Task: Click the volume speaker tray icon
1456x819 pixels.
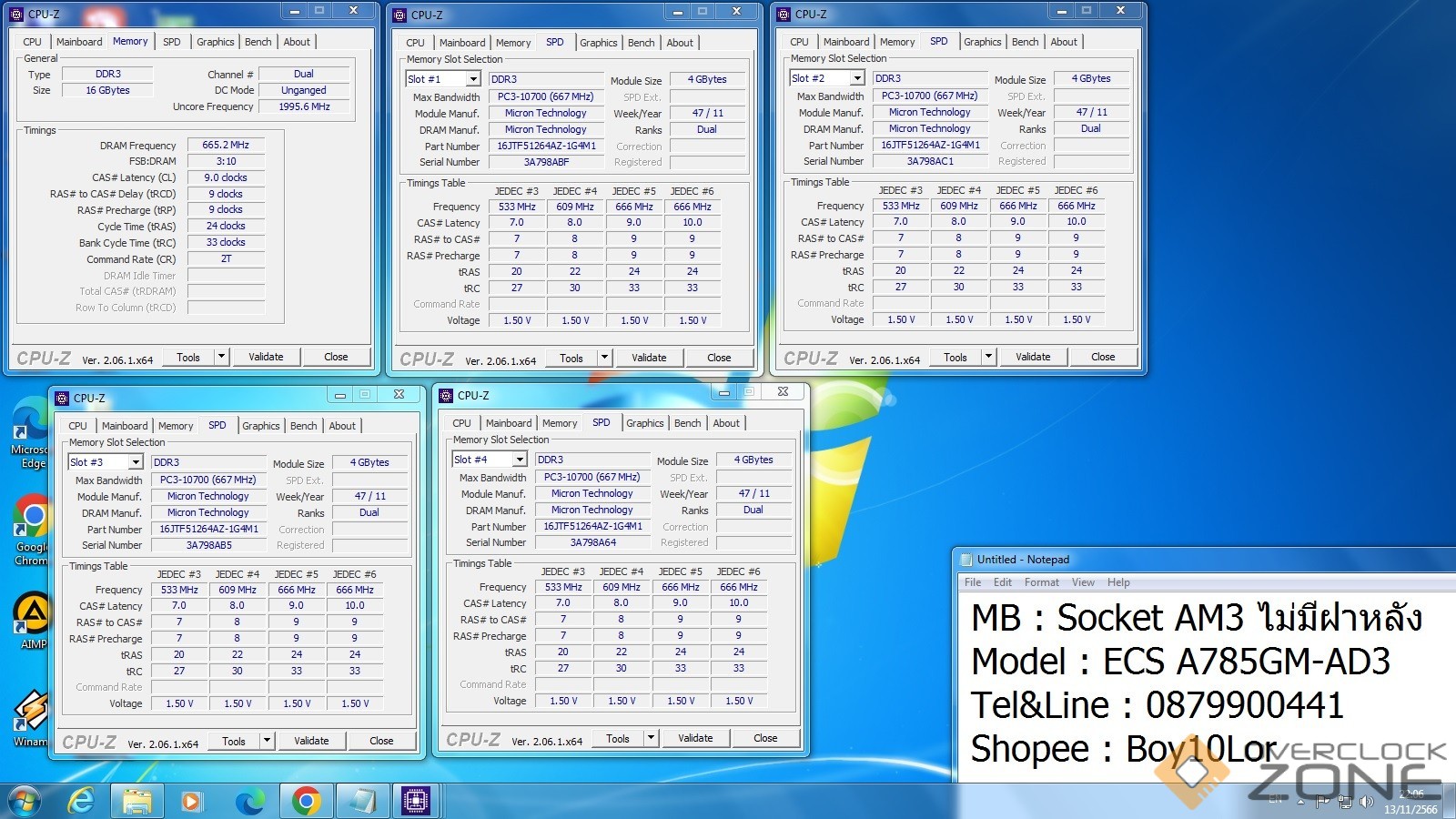Action: [x=1366, y=802]
